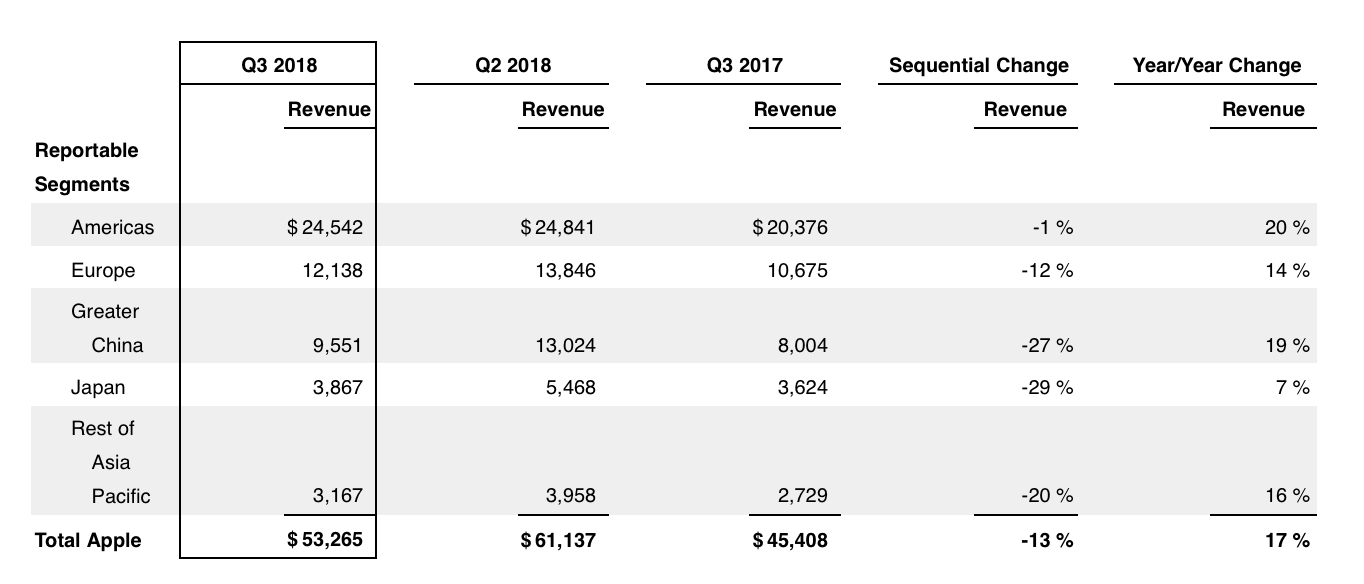Select the 'Americas' row label
The width and height of the screenshot is (1364, 584).
(113, 227)
